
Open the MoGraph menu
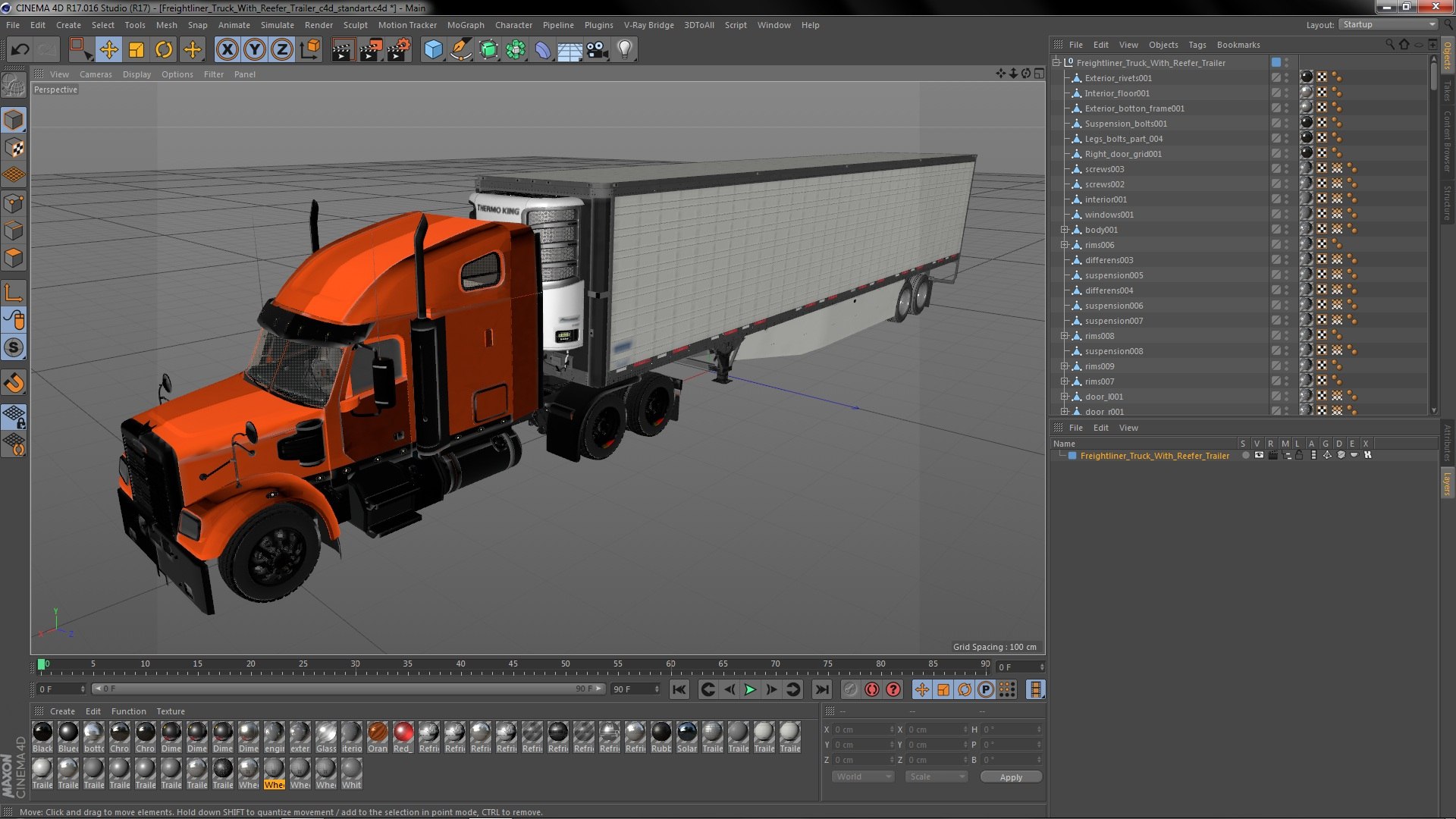(466, 25)
